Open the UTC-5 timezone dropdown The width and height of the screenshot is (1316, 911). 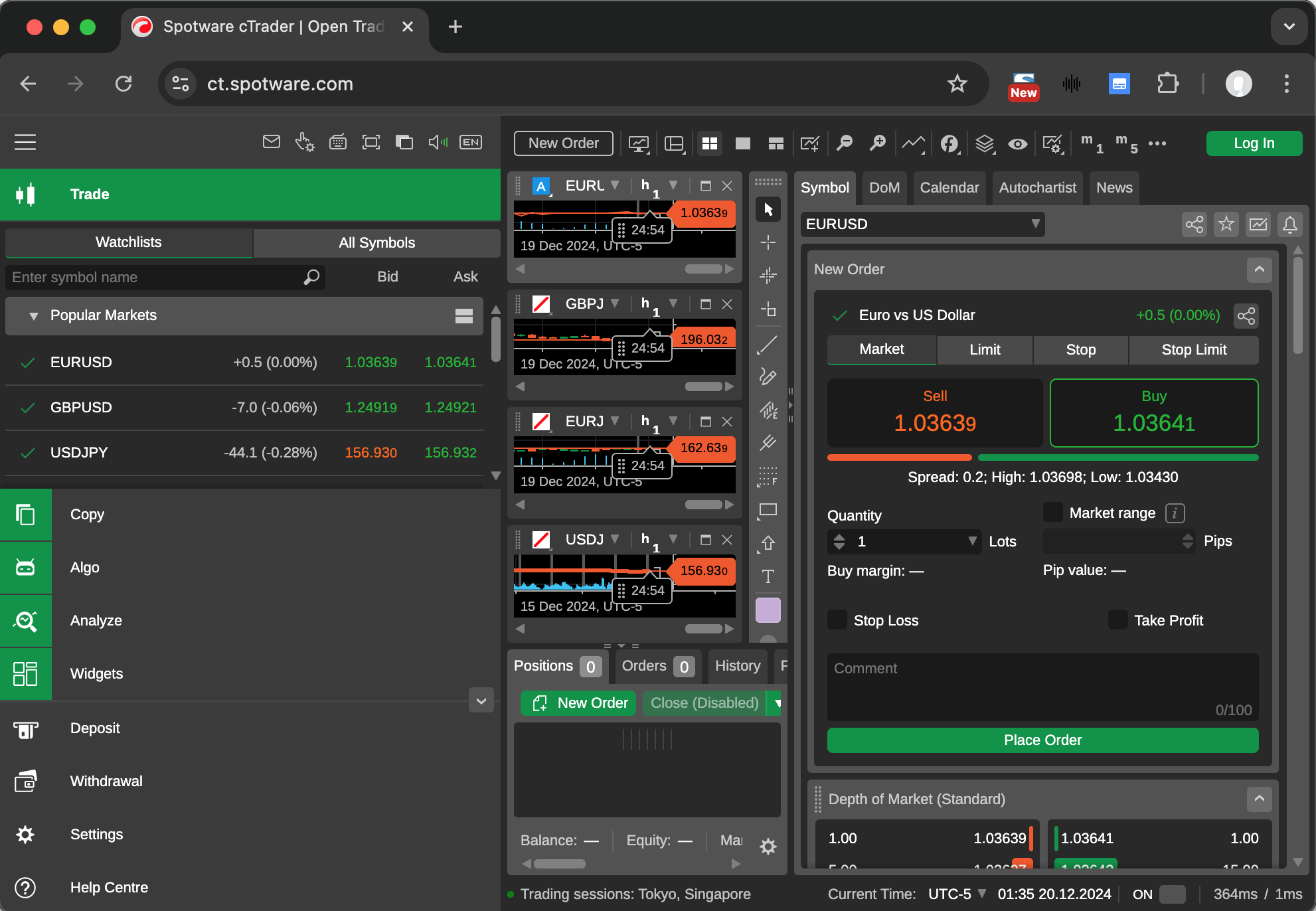957,894
